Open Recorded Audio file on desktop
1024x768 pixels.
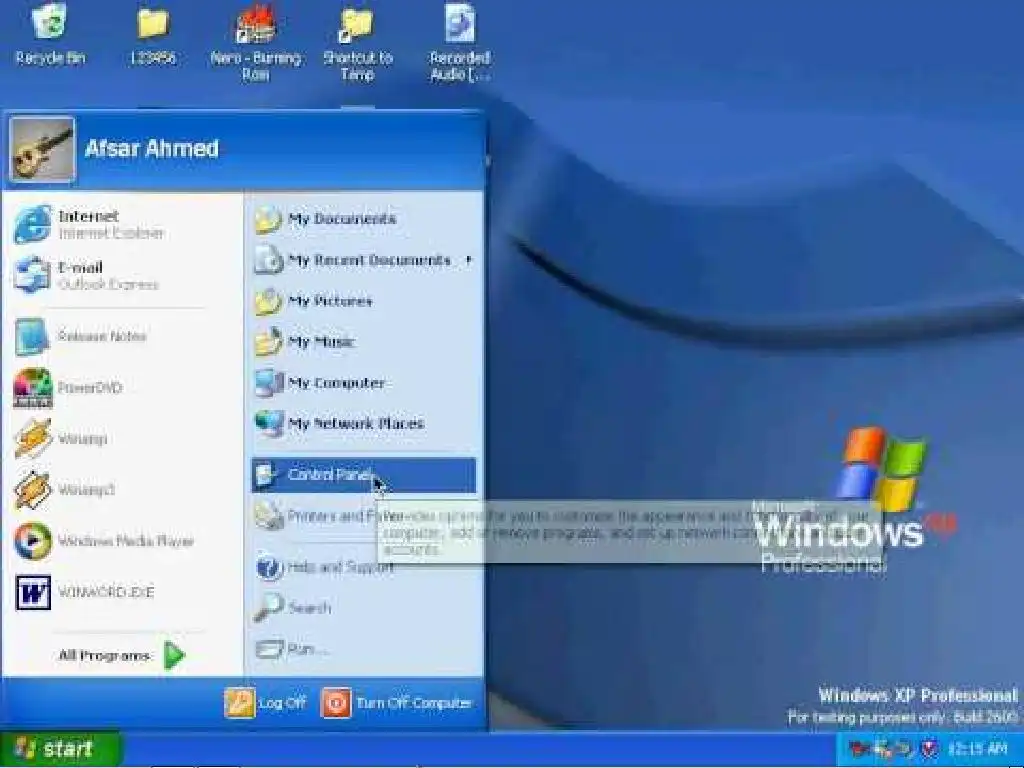click(x=460, y=42)
